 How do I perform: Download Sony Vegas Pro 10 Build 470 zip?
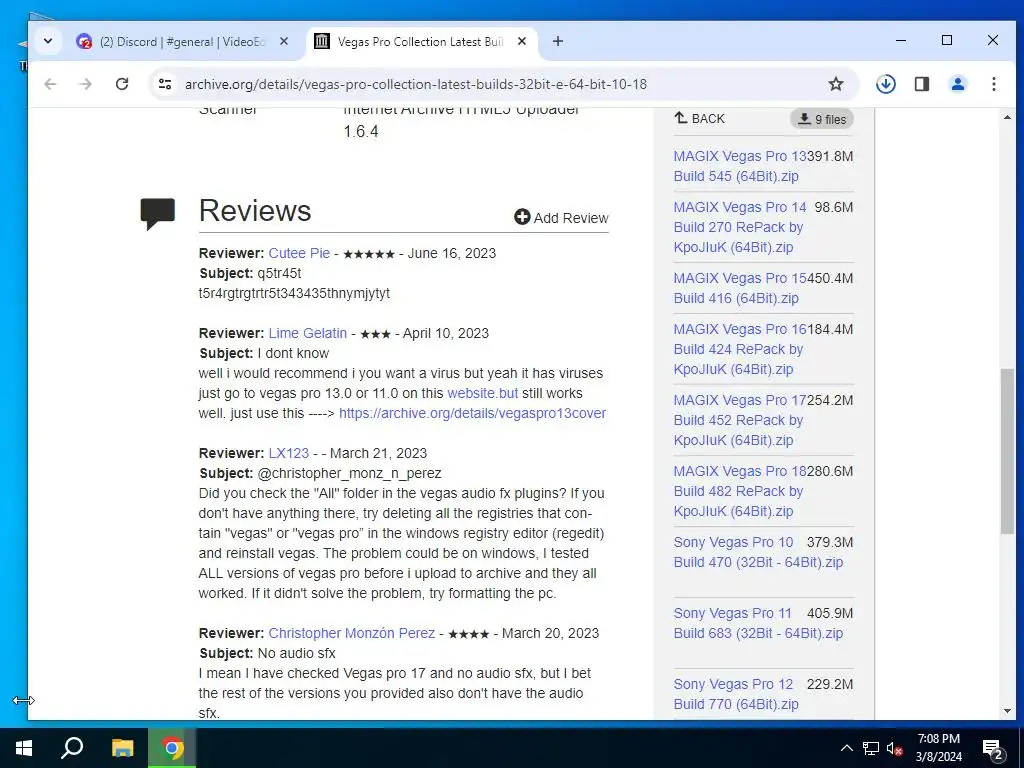point(758,552)
